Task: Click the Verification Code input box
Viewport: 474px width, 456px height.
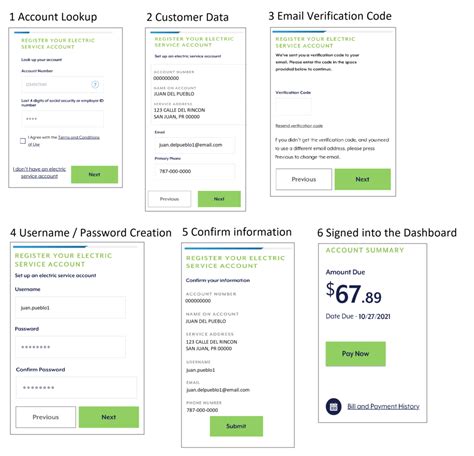Action: click(x=293, y=107)
